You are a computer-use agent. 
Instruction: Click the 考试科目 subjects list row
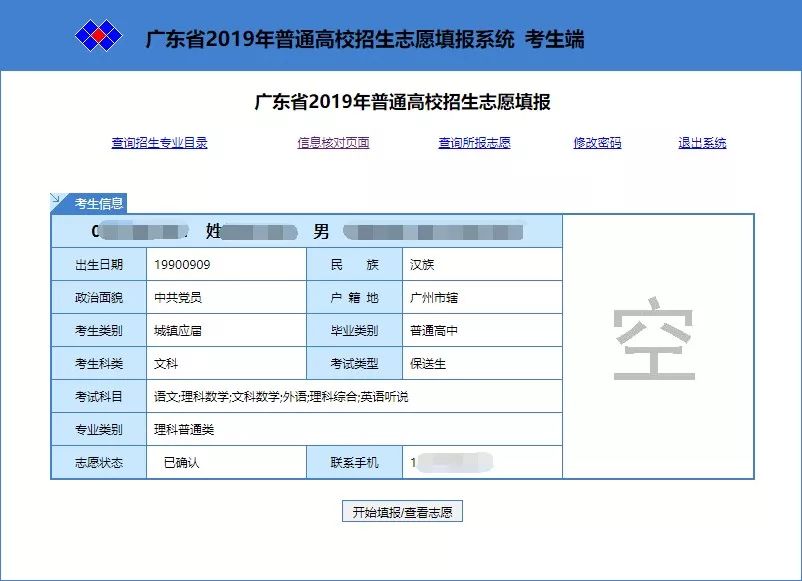(x=280, y=397)
